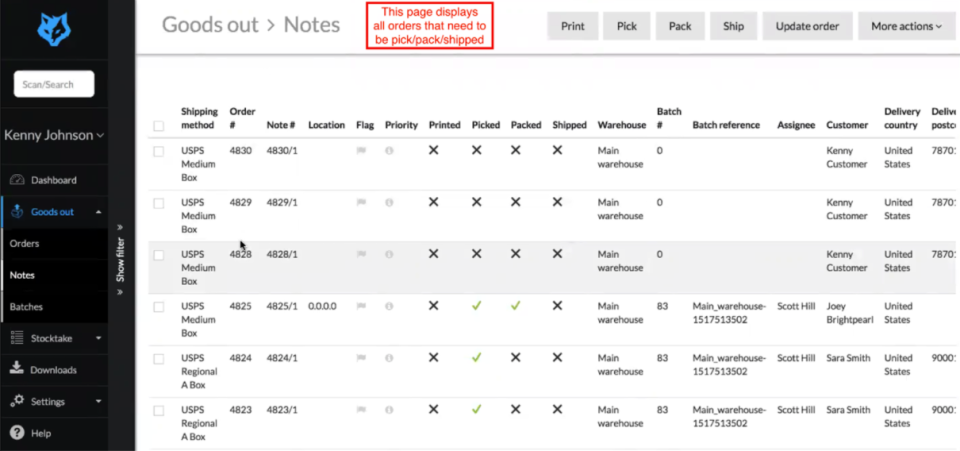Click priority info icon for order 4829
960x451 pixels.
389,203
